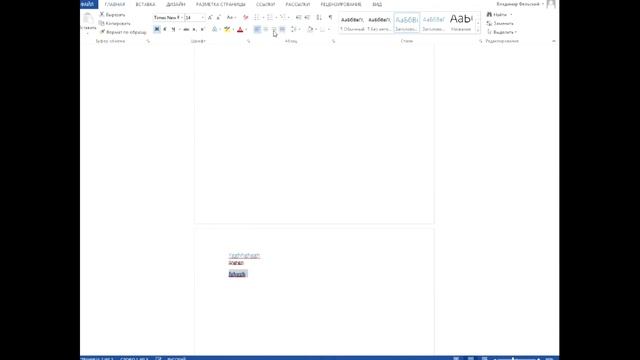Click the Shading paint bucket icon
Screen dimensions: 640x360
310,29
